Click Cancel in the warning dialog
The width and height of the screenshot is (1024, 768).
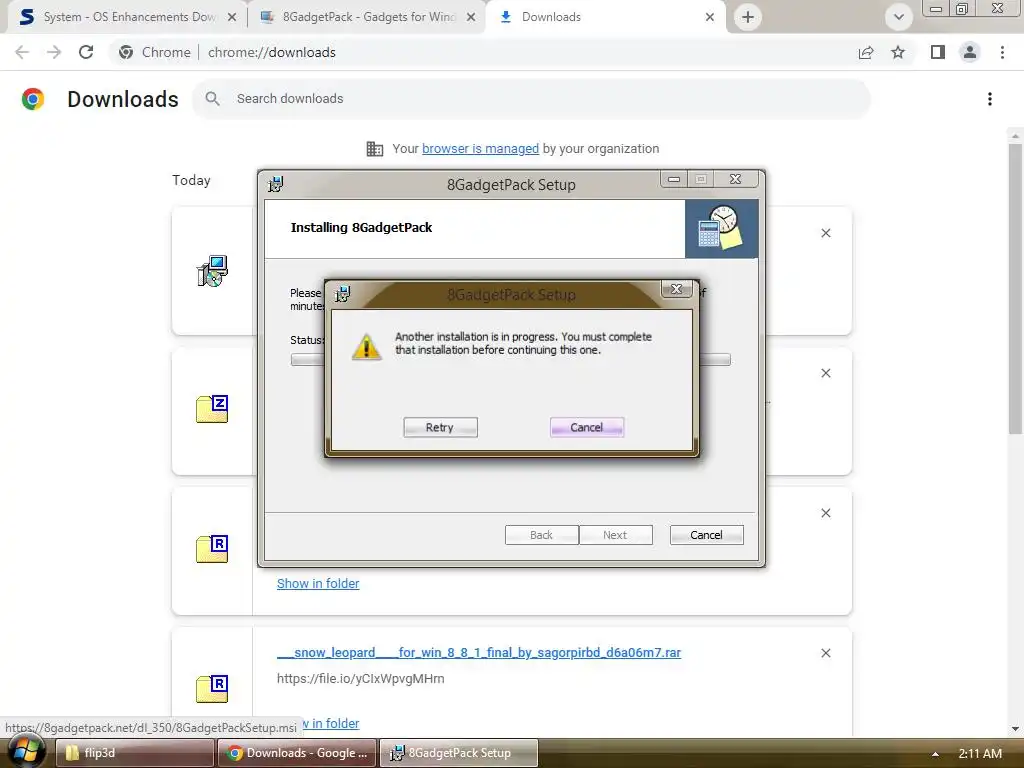(586, 427)
